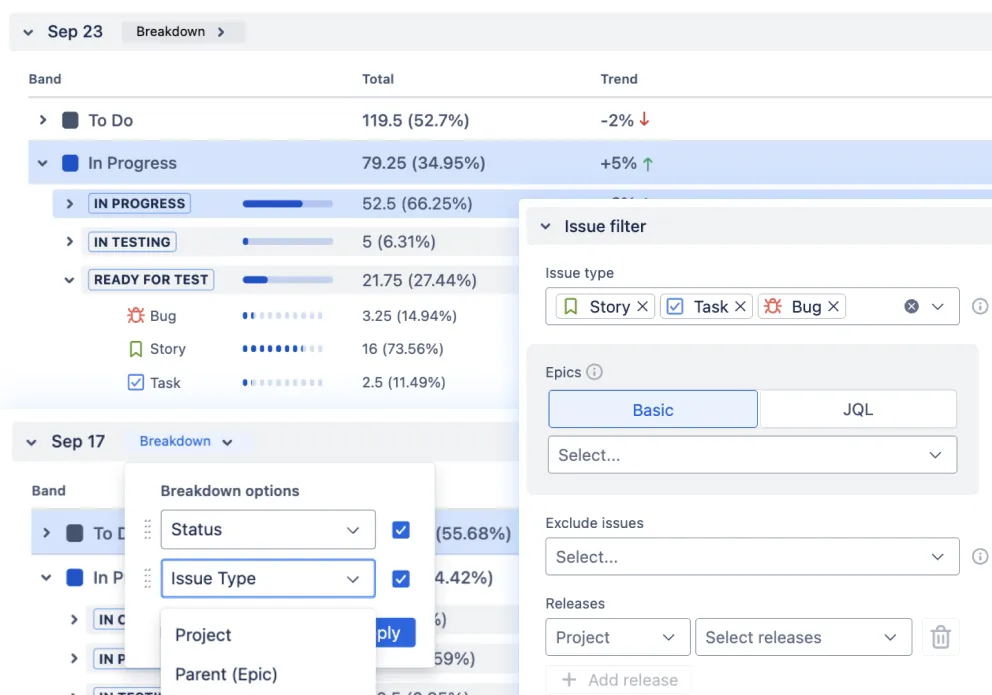Collapse the READY FOR TEST status row
The width and height of the screenshot is (992, 695).
pyautogui.click(x=69, y=280)
